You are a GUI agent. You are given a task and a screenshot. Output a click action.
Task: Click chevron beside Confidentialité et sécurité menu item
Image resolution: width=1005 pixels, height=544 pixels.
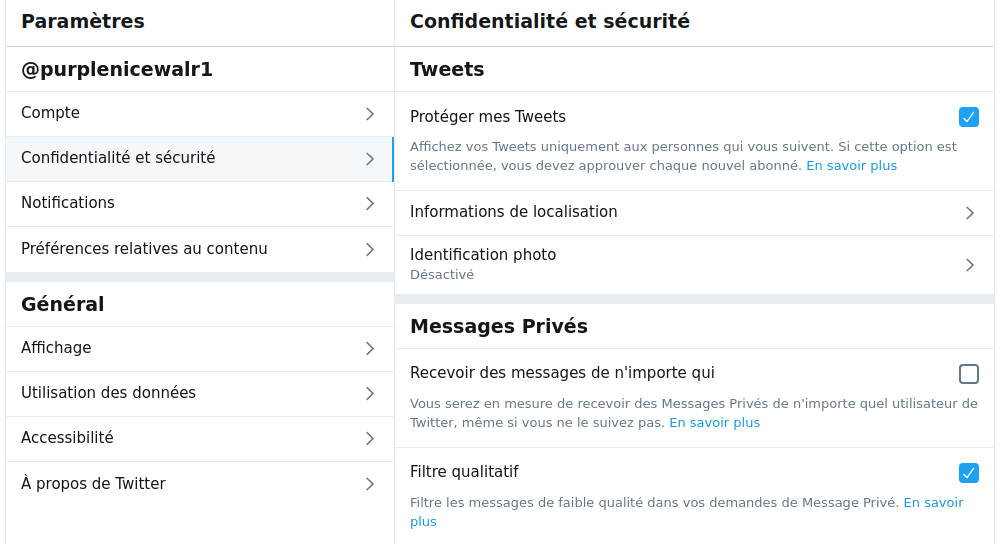[x=370, y=159]
